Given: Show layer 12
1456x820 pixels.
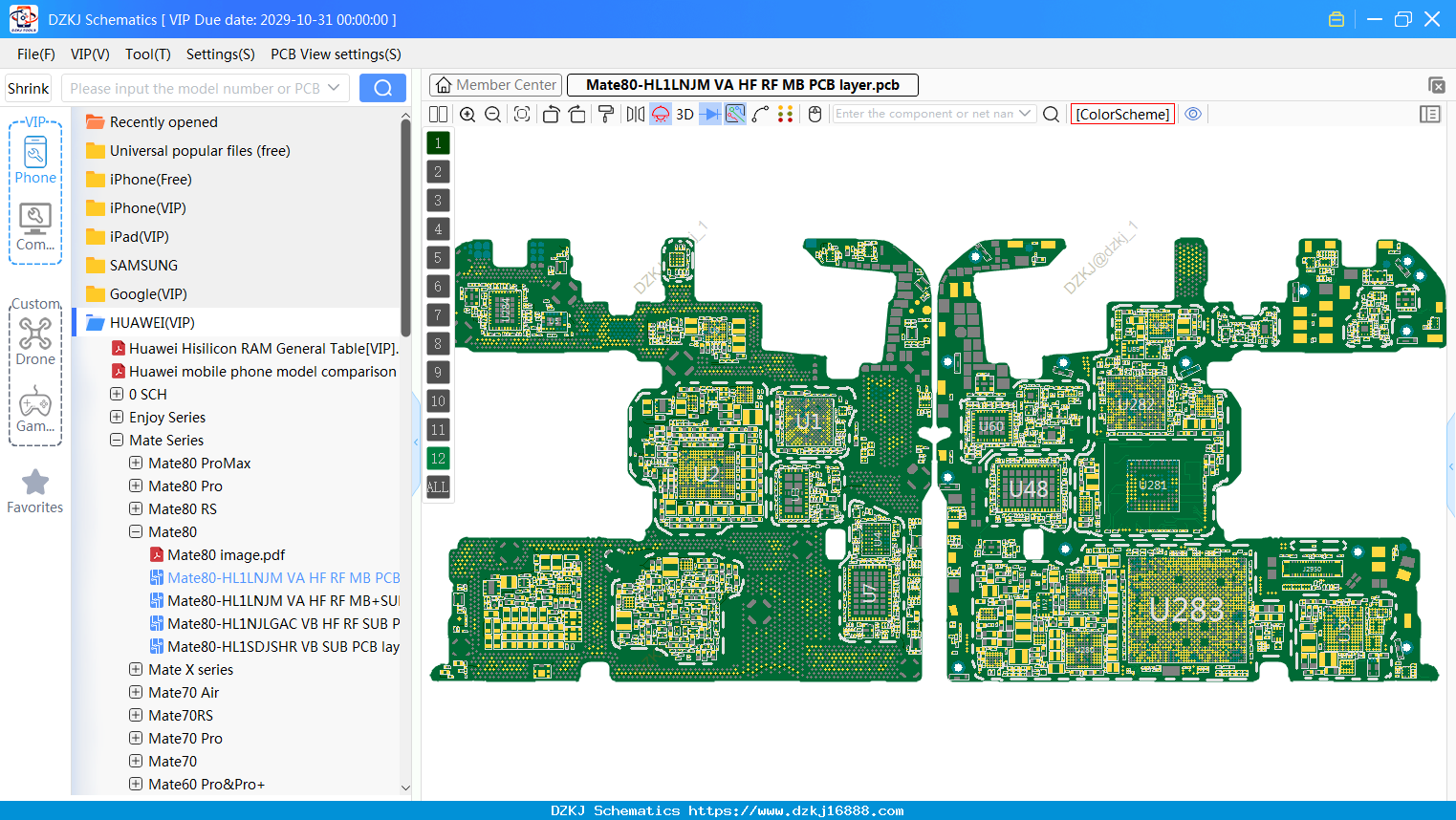Looking at the screenshot, I should click(438, 459).
